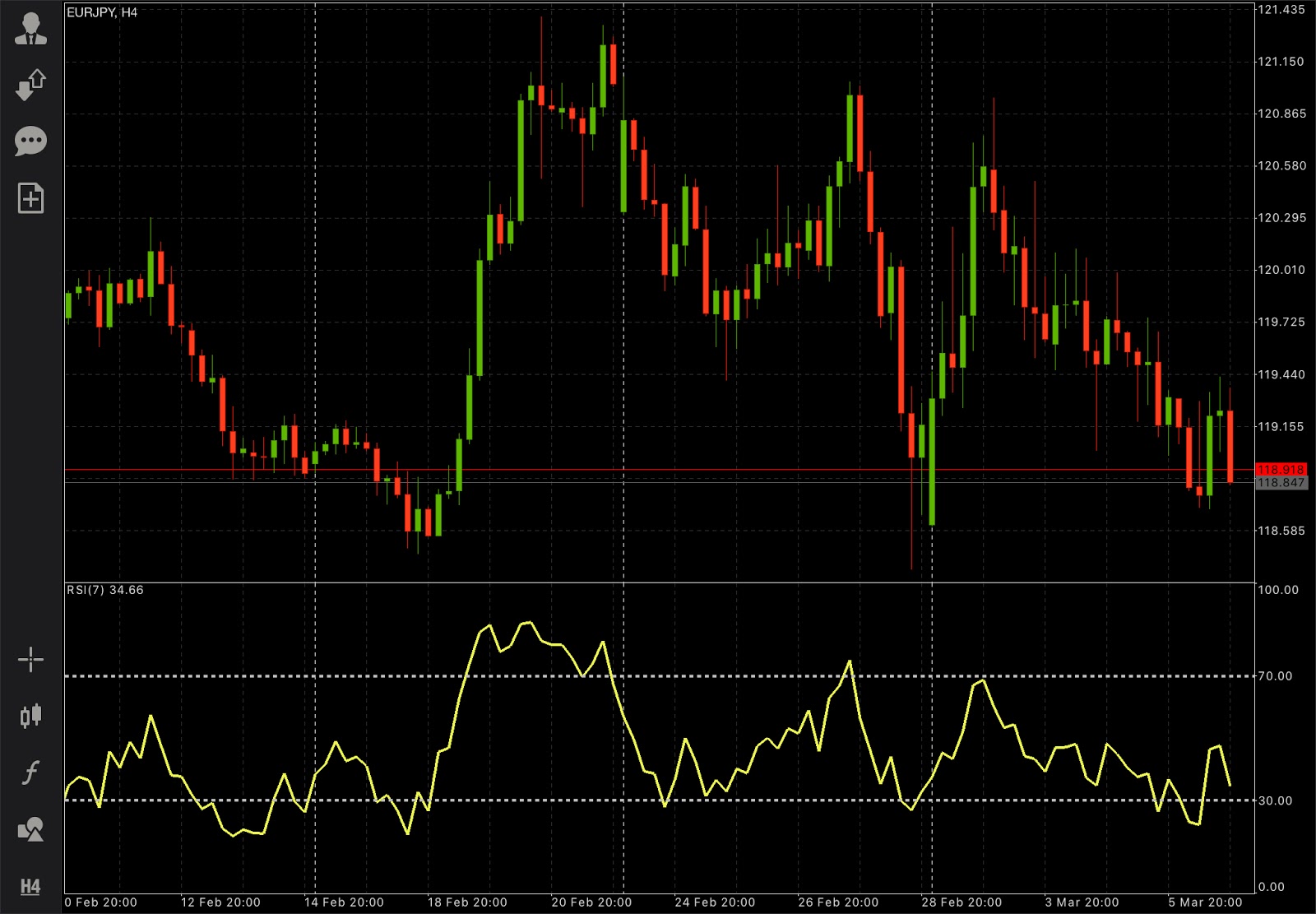Click the 119.440 price axis label

point(1281,374)
